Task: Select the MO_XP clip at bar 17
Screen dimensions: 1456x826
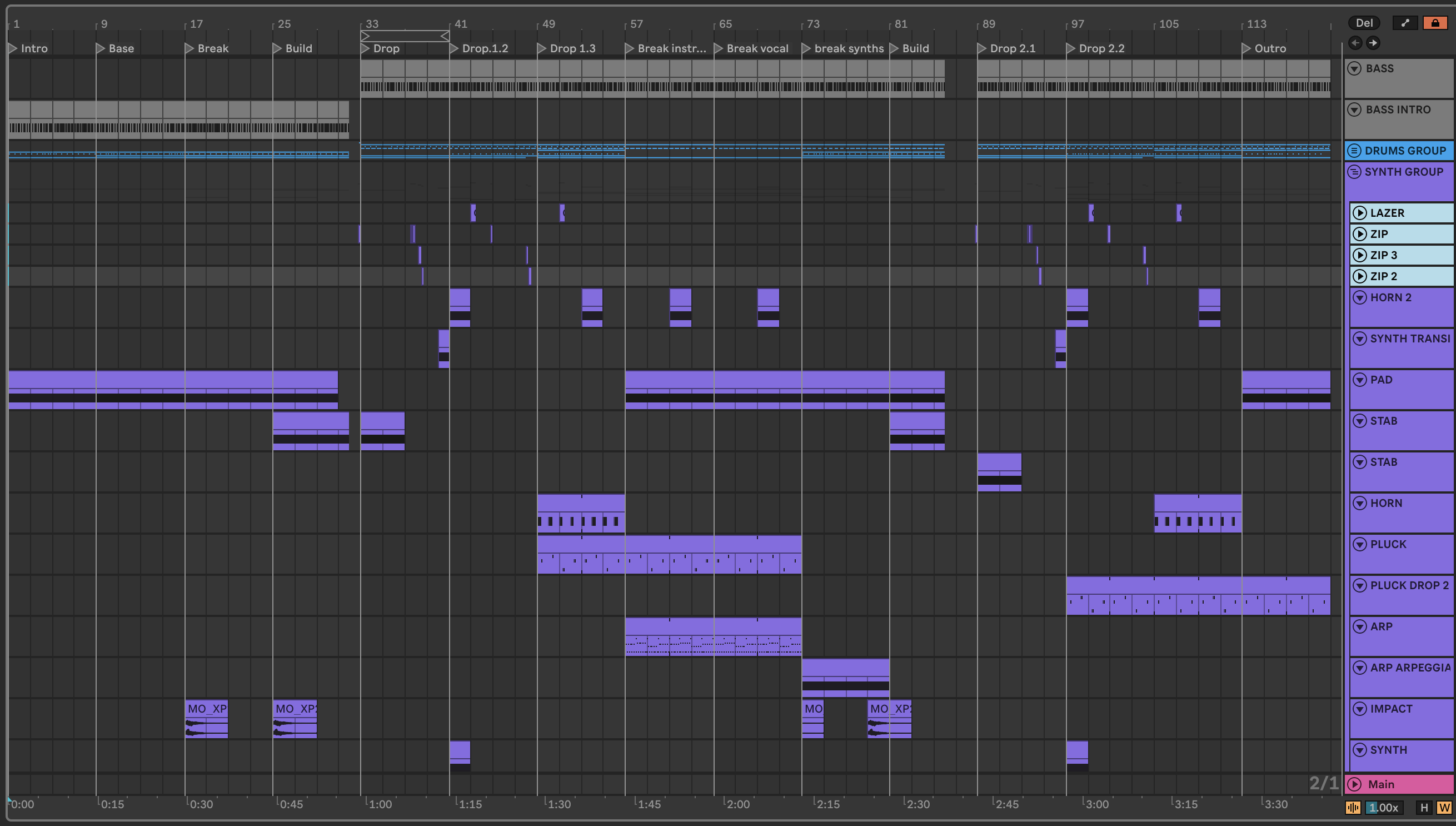Action: (207, 709)
